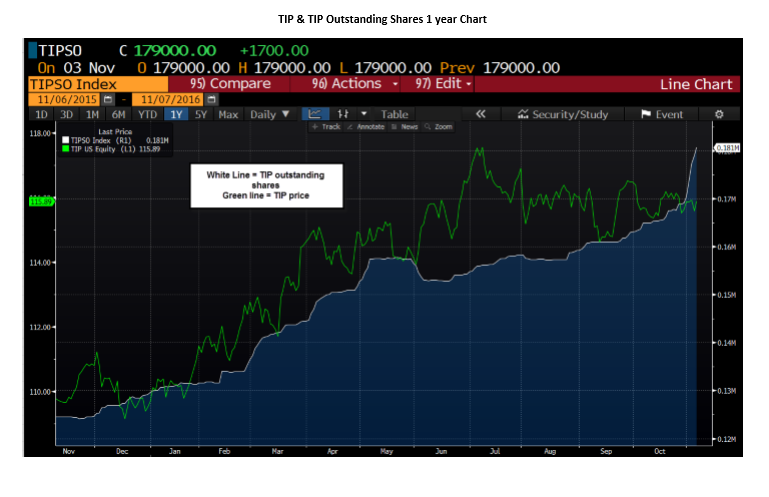This screenshot has height=497, width=769.
Task: Open calendar picker for end date
Action: (211, 100)
